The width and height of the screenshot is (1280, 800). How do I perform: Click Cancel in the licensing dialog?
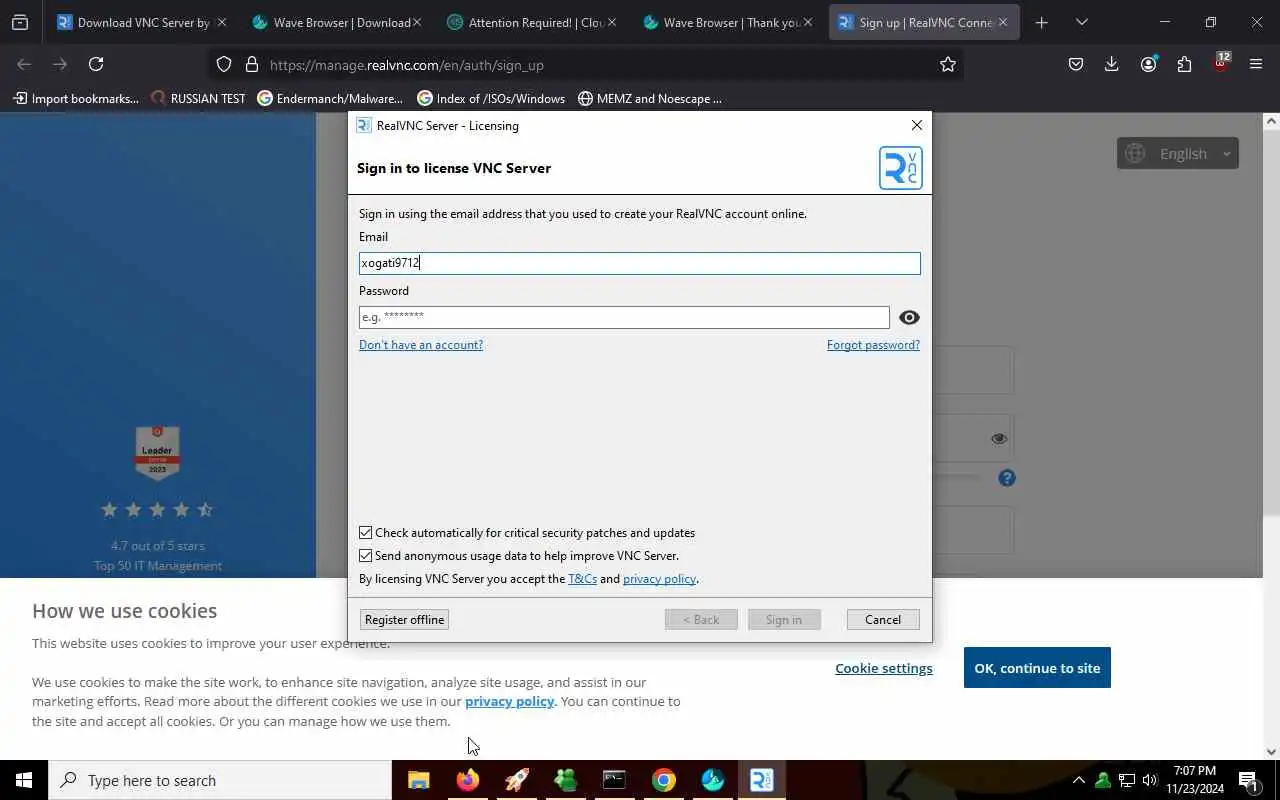[x=883, y=620]
